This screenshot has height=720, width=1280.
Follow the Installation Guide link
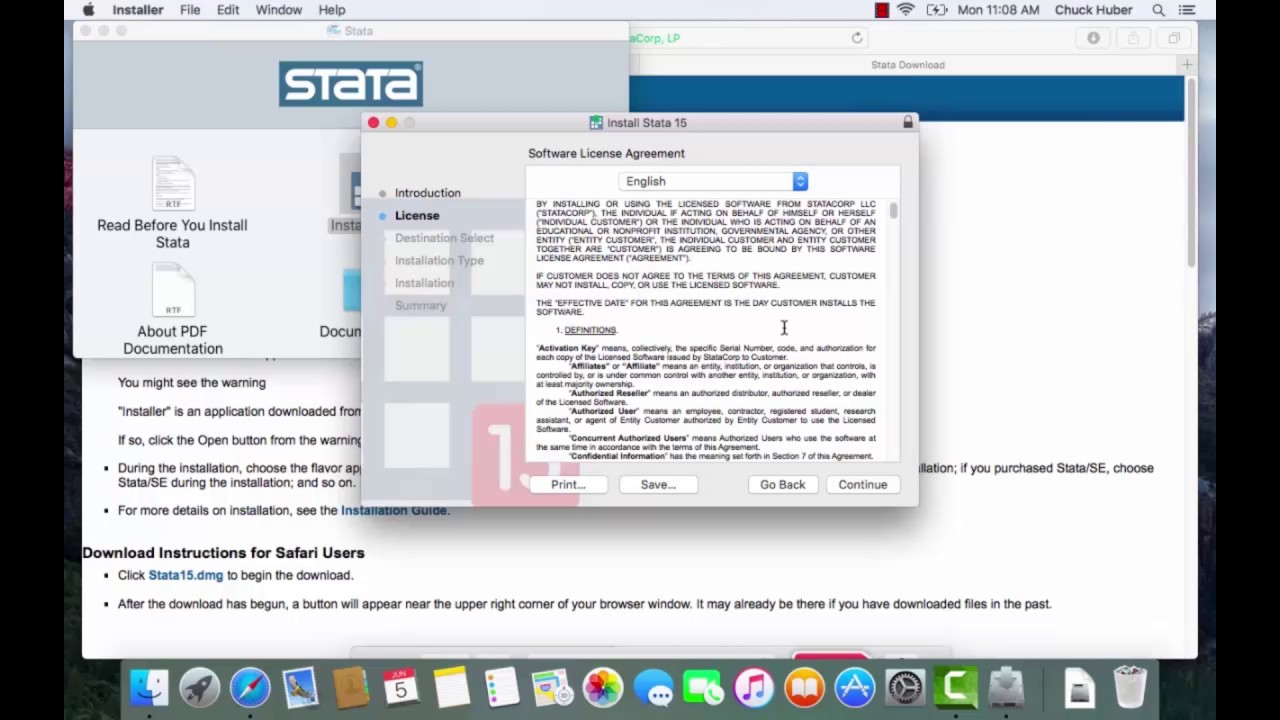(394, 510)
